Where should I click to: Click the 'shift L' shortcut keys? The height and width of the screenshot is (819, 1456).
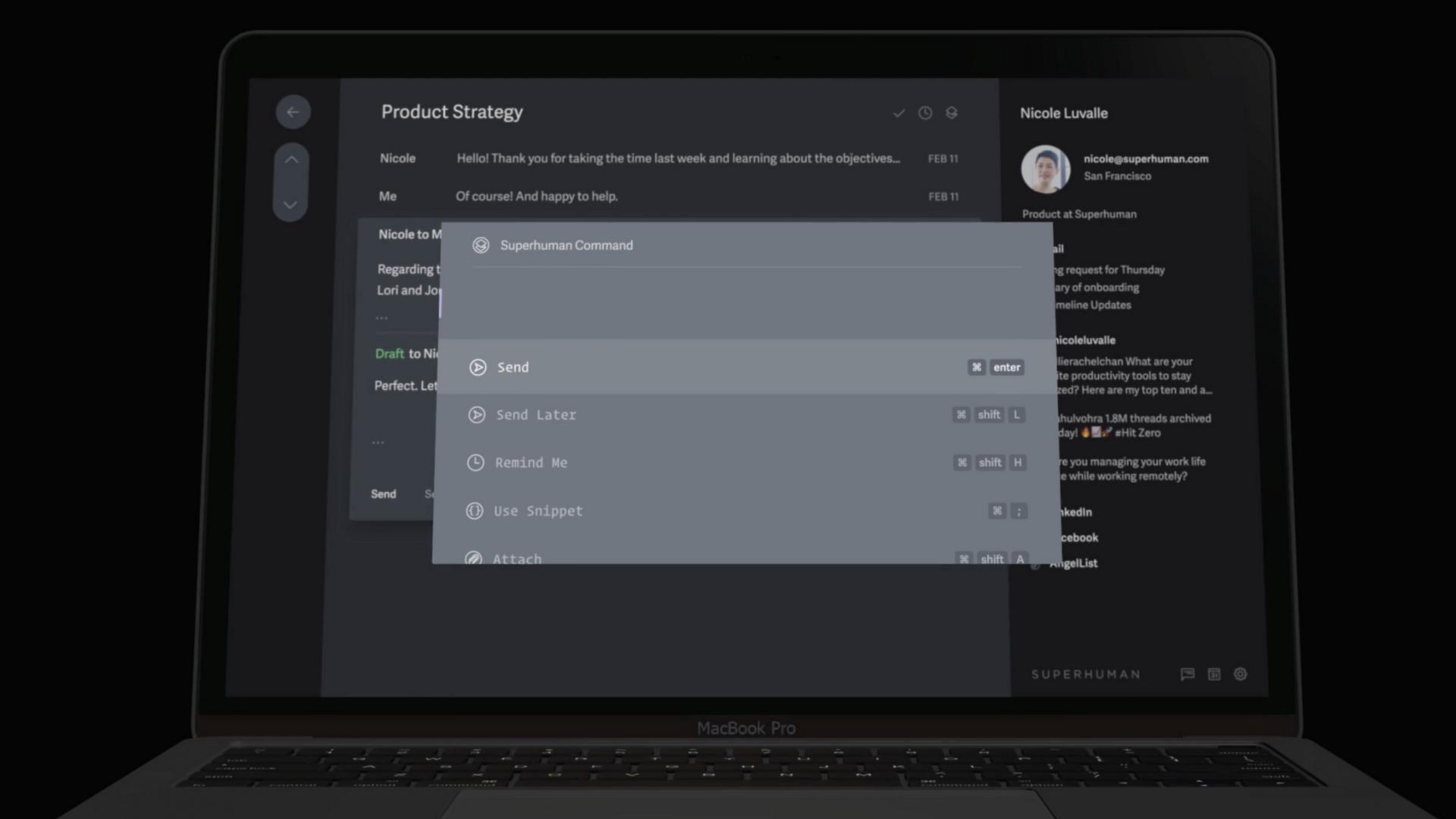click(x=990, y=415)
